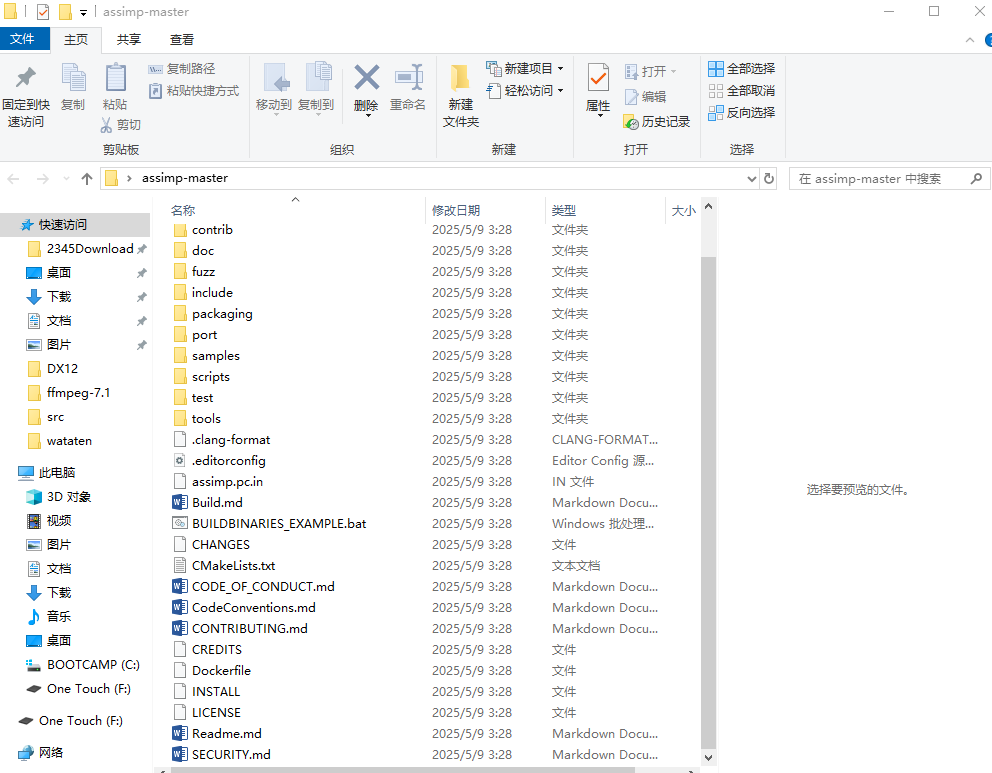Click the Up one level arrow

[x=87, y=179]
